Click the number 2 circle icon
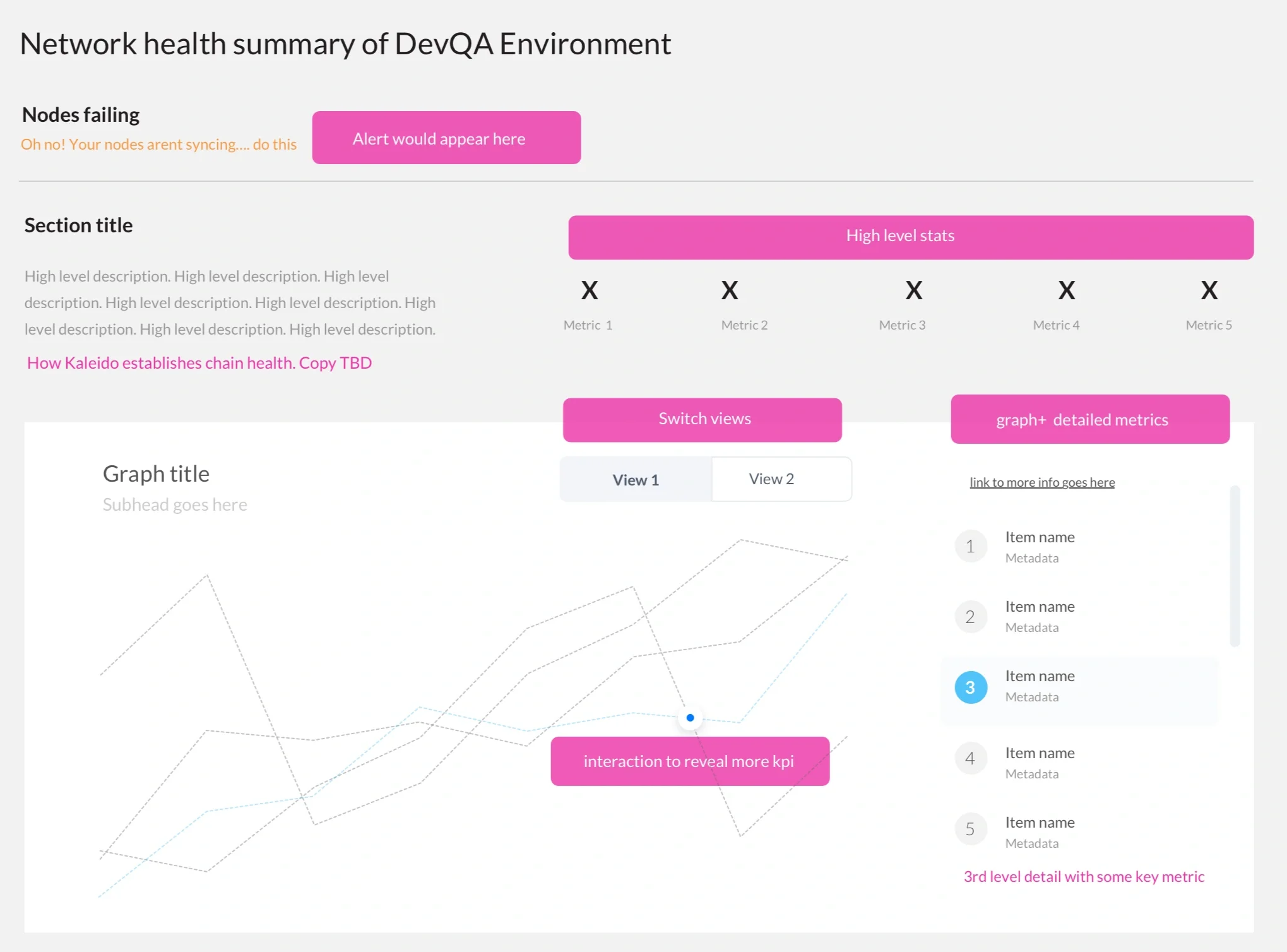The height and width of the screenshot is (952, 1287). [x=970, y=617]
